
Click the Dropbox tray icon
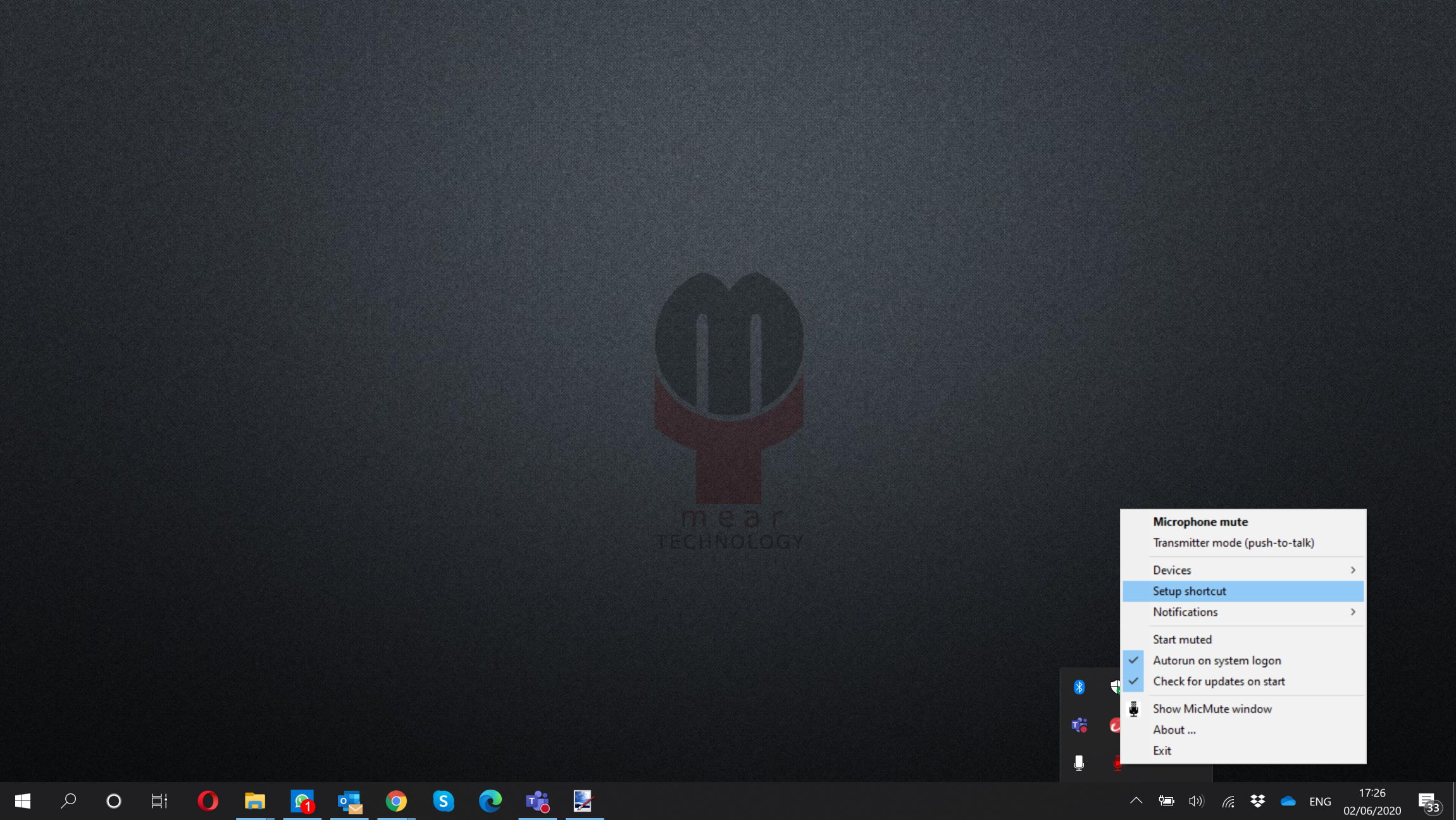pos(1257,801)
